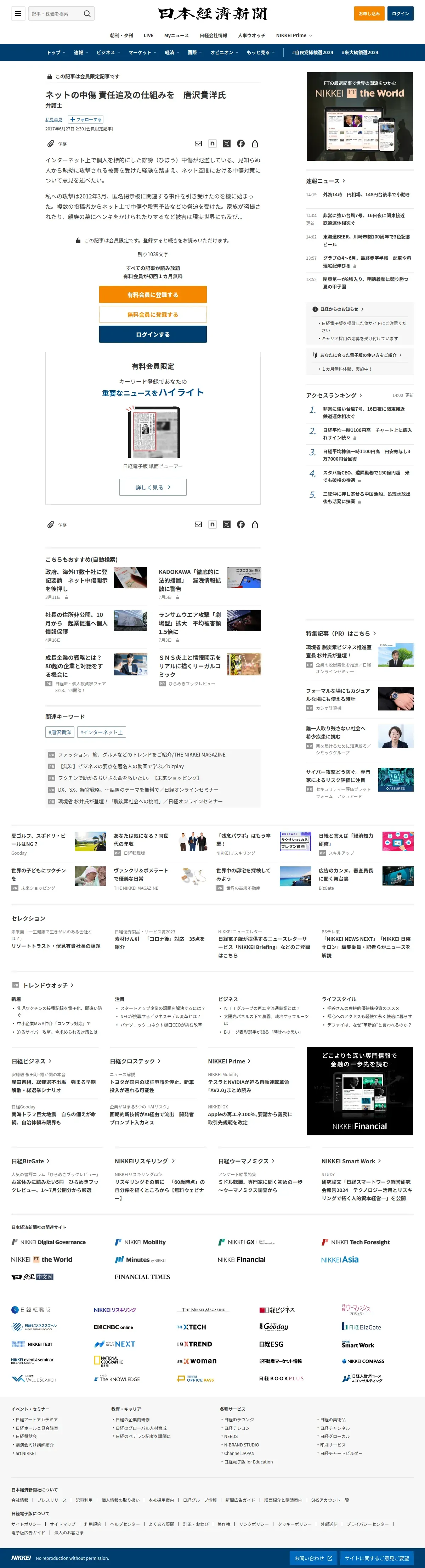
Task: Click the Nikkei Chinese edition logo
Action: click(32, 1276)
